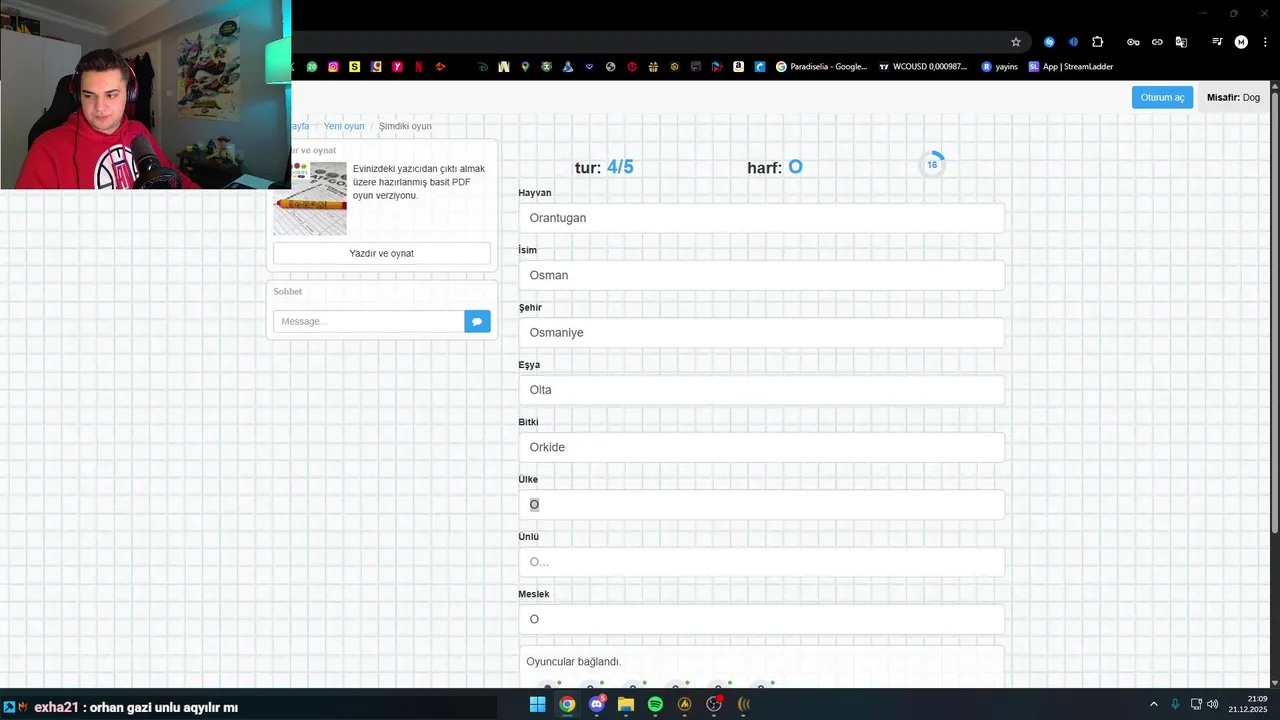Viewport: 1280px width, 720px height.
Task: Follow the Yeni oyun breadcrumb link
Action: [x=344, y=126]
